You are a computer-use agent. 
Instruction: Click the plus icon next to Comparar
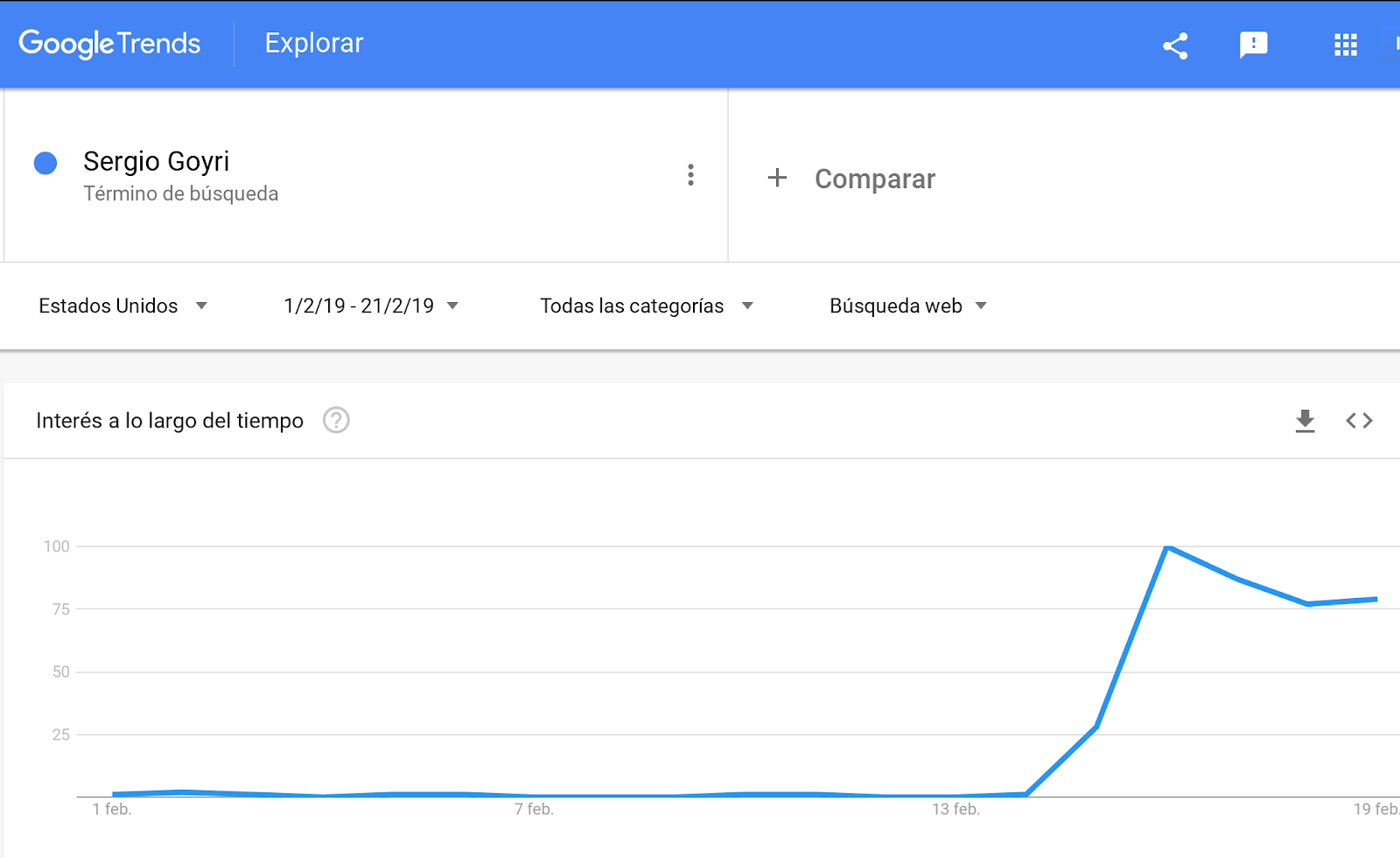pos(777,178)
